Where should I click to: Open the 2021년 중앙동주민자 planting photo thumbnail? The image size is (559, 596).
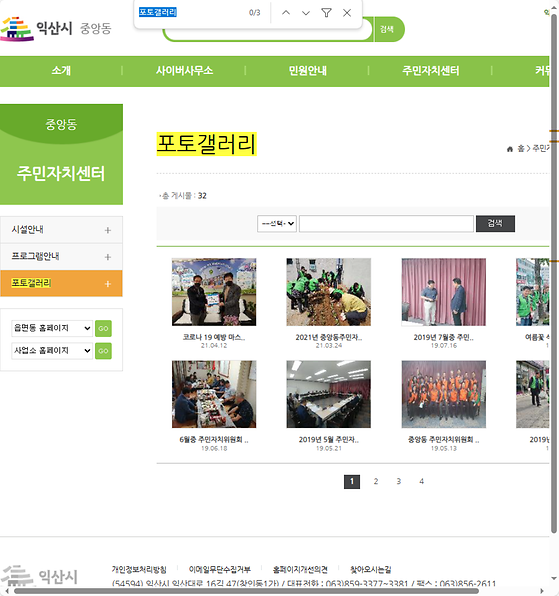point(329,292)
